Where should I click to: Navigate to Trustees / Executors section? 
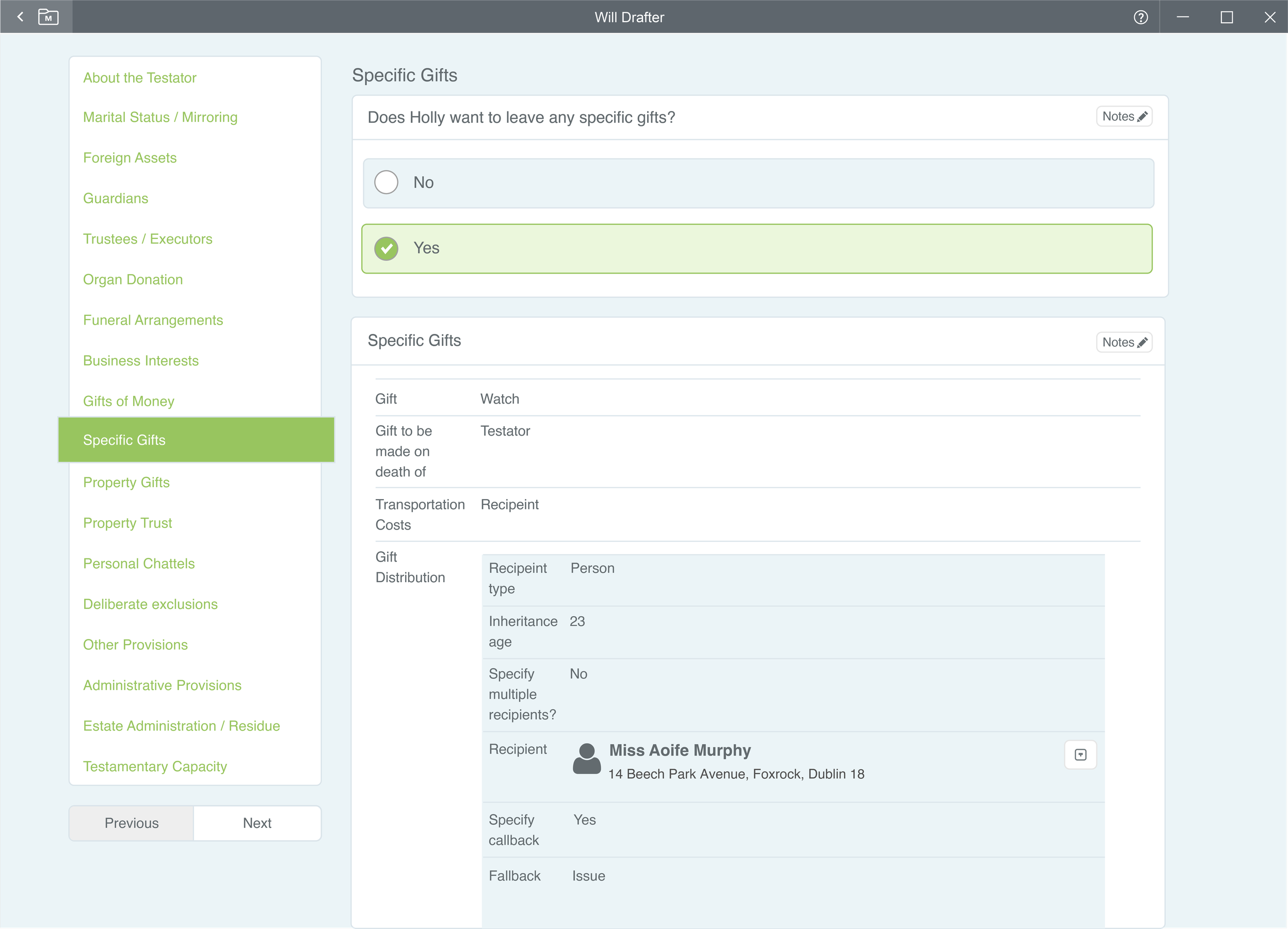(148, 238)
